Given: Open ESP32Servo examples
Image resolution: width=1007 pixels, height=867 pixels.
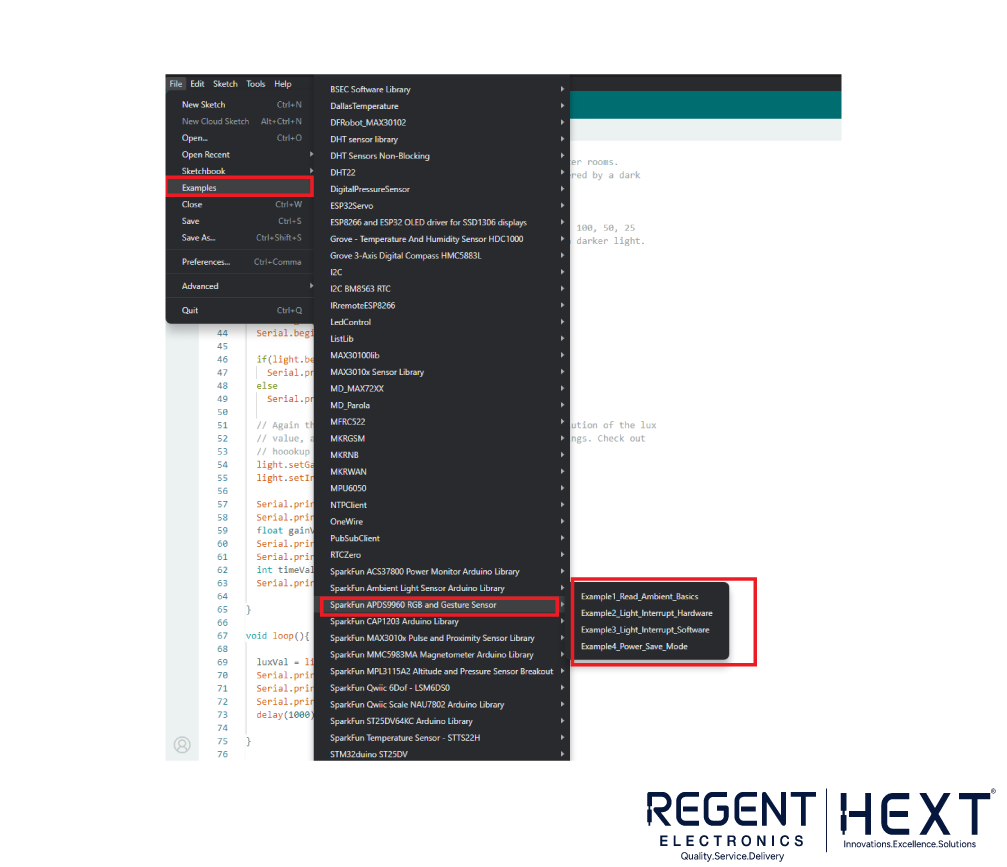Looking at the screenshot, I should coord(442,206).
